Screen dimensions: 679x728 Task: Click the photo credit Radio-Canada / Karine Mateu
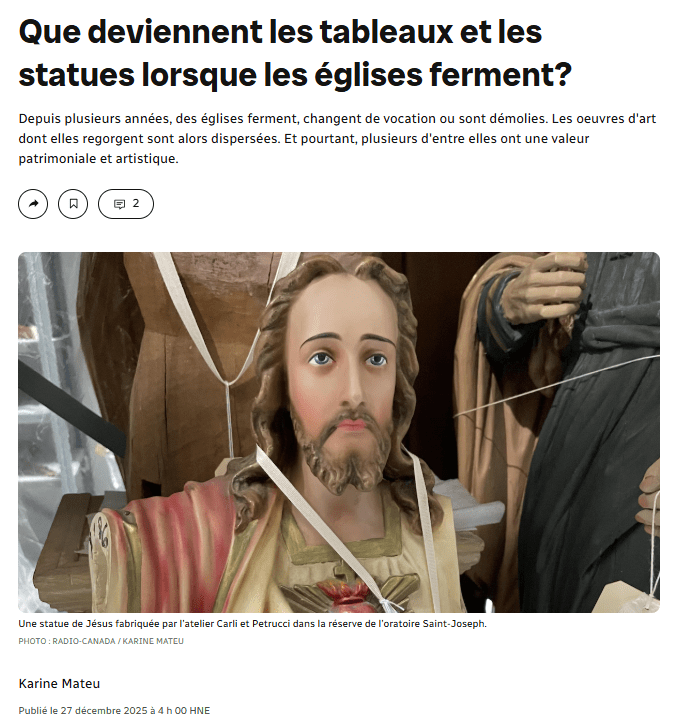tap(101, 641)
